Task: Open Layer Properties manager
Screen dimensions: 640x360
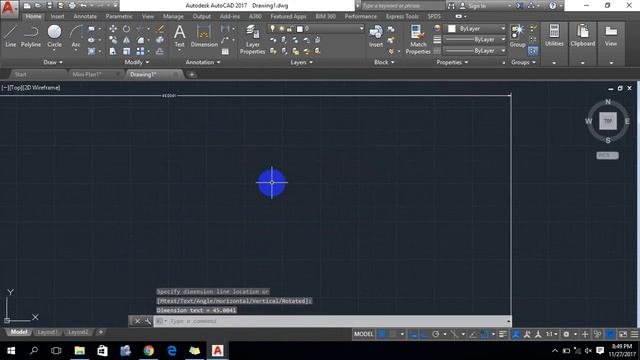Action: pyautogui.click(x=252, y=40)
